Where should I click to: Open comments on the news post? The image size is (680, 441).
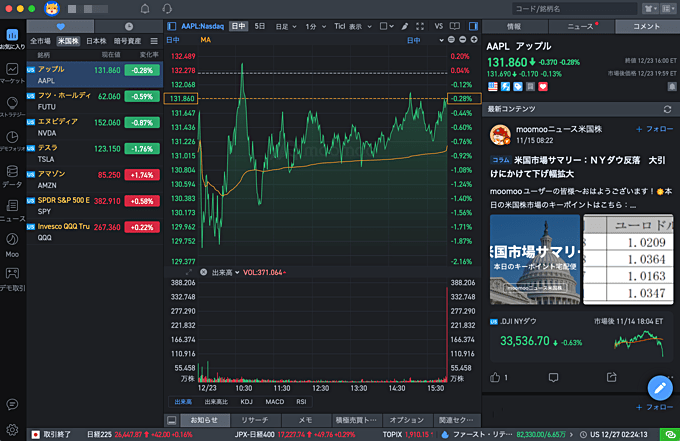[x=553, y=377]
